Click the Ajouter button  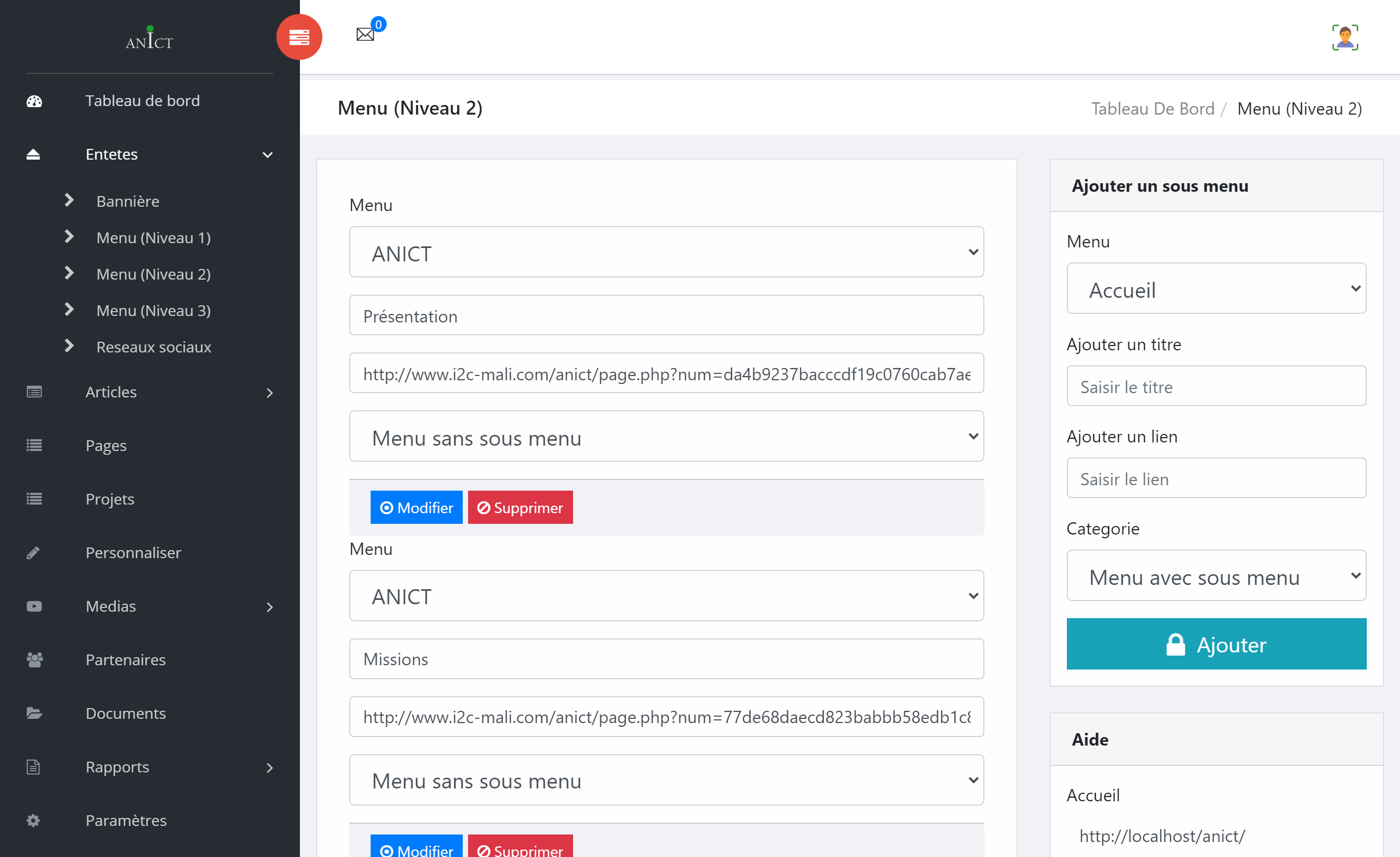point(1216,644)
